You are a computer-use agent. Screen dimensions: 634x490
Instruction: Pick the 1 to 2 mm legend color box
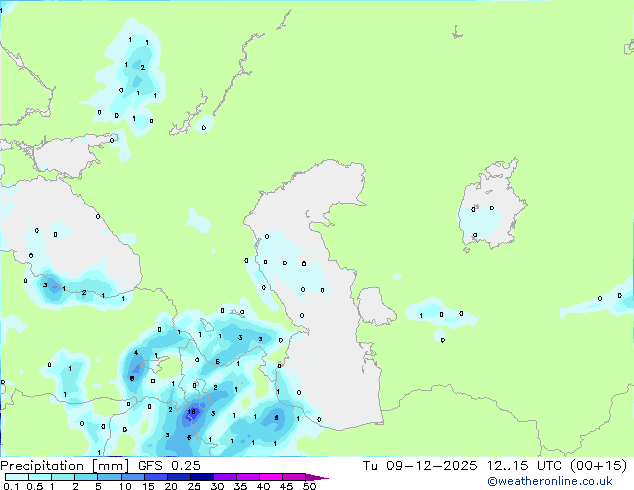tap(63, 477)
